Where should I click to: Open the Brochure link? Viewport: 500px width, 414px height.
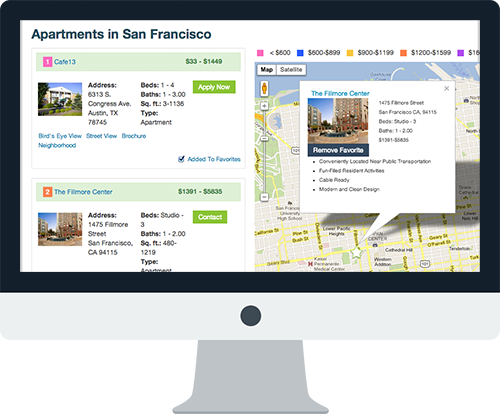134,136
